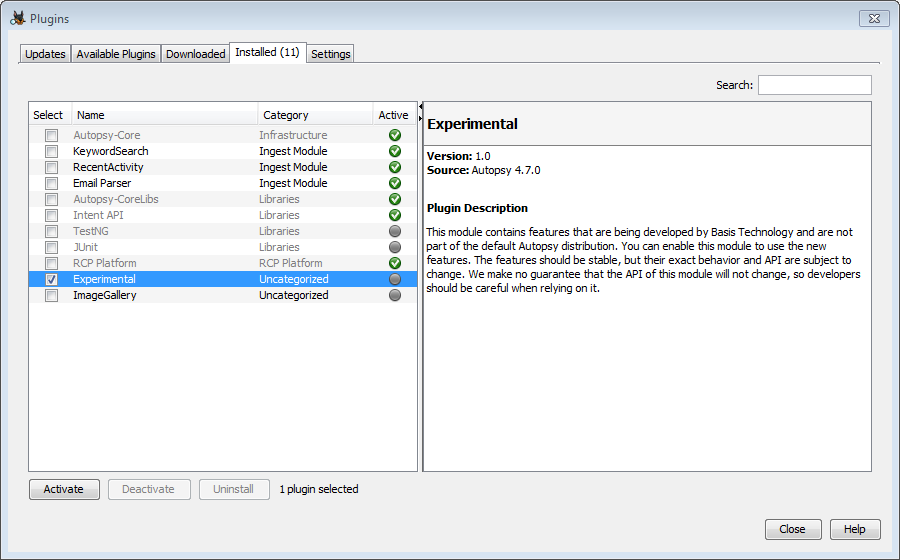Click the green active icon for Autopsy-Core

394,135
